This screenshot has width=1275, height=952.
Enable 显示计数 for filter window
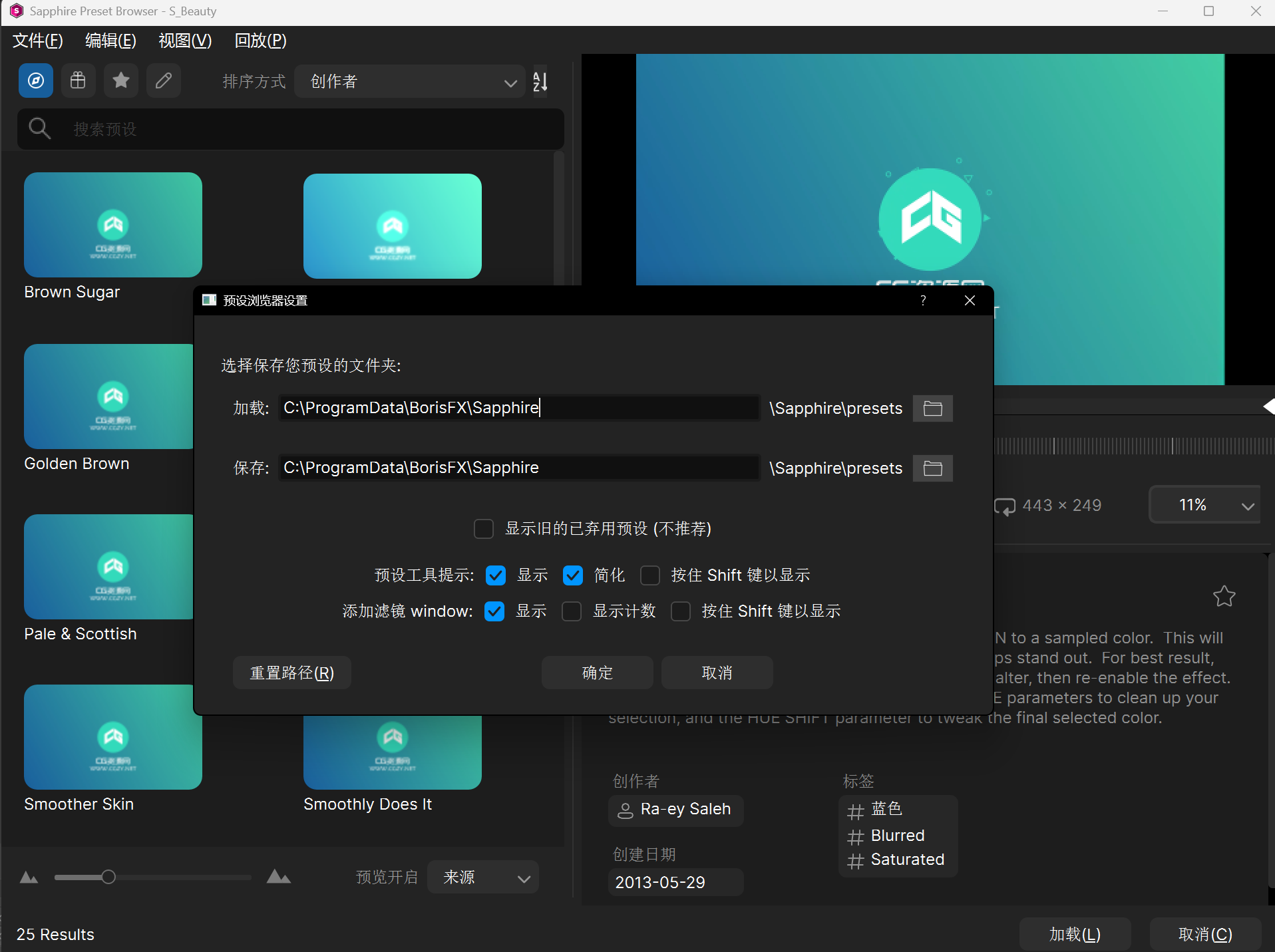[572, 611]
